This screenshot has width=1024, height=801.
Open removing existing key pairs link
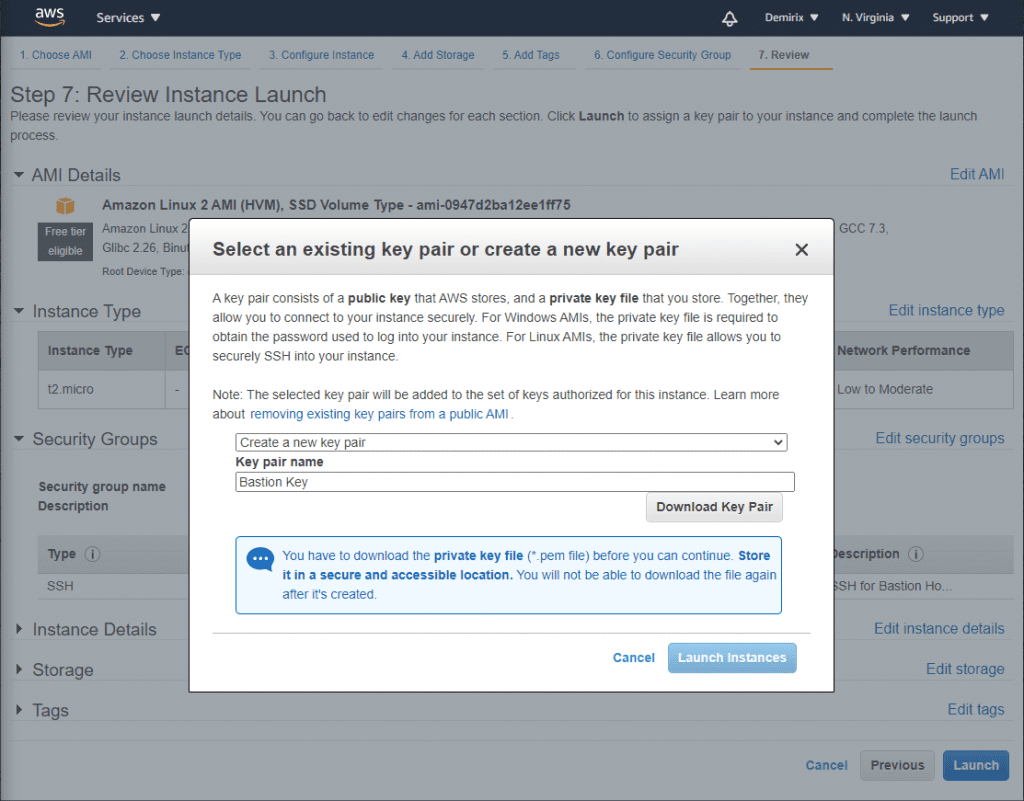pos(379,414)
